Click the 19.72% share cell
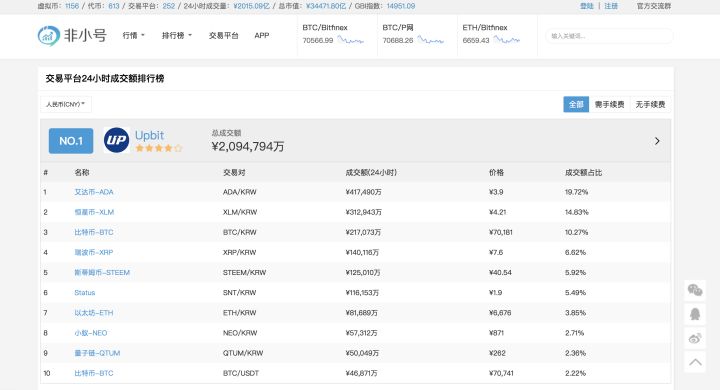This screenshot has width=720, height=390. coord(576,192)
